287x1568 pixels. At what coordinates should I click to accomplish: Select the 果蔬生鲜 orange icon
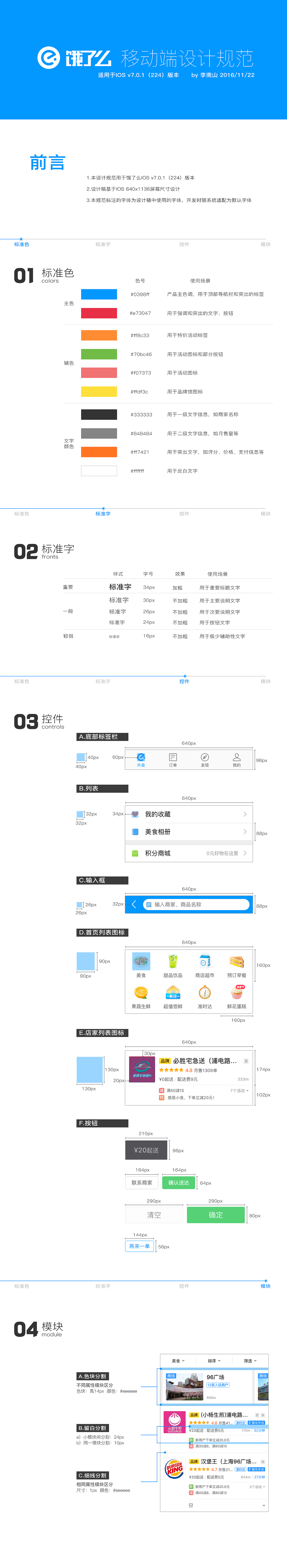(x=141, y=992)
